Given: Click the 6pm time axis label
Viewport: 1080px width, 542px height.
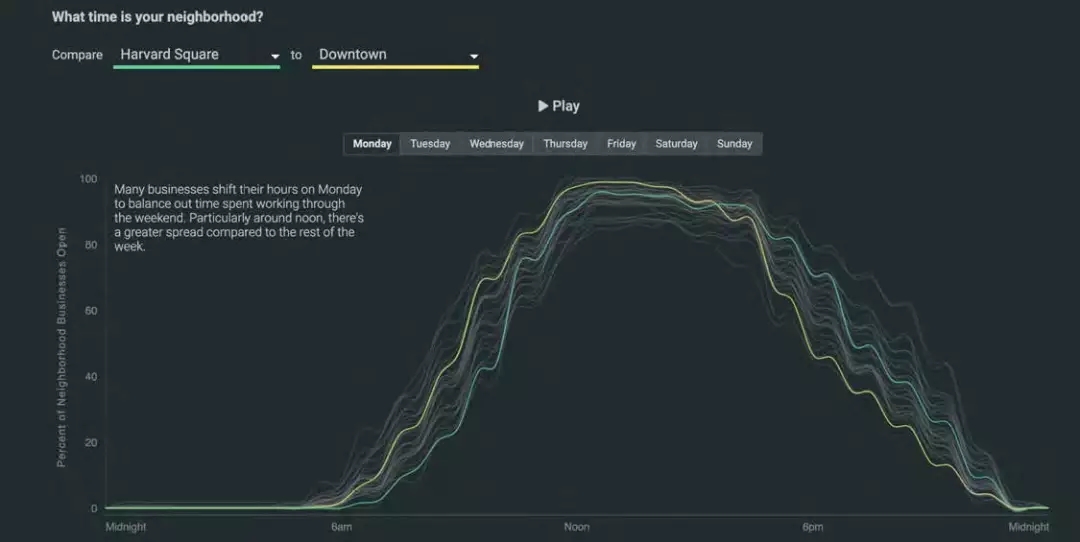Looking at the screenshot, I should 812,527.
